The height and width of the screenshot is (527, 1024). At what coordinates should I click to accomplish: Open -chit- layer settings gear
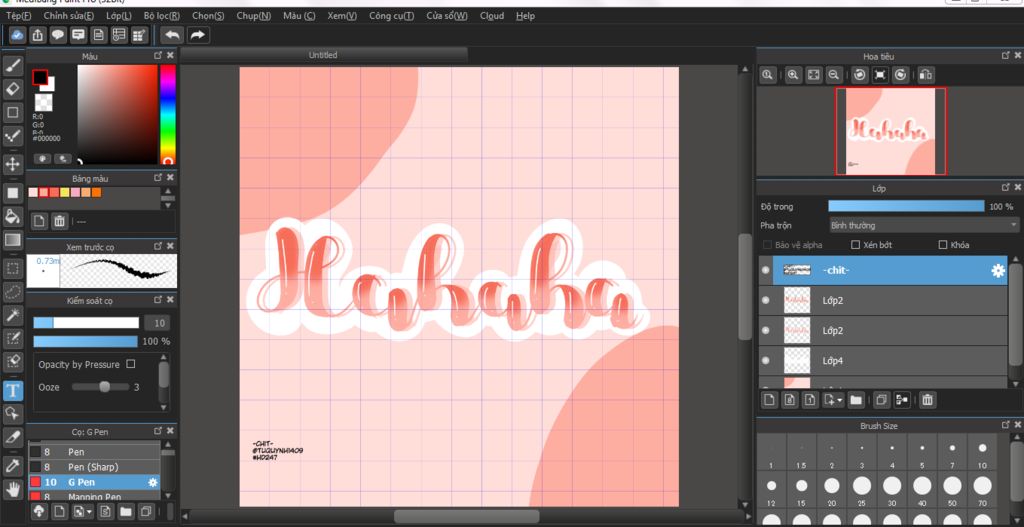[998, 270]
